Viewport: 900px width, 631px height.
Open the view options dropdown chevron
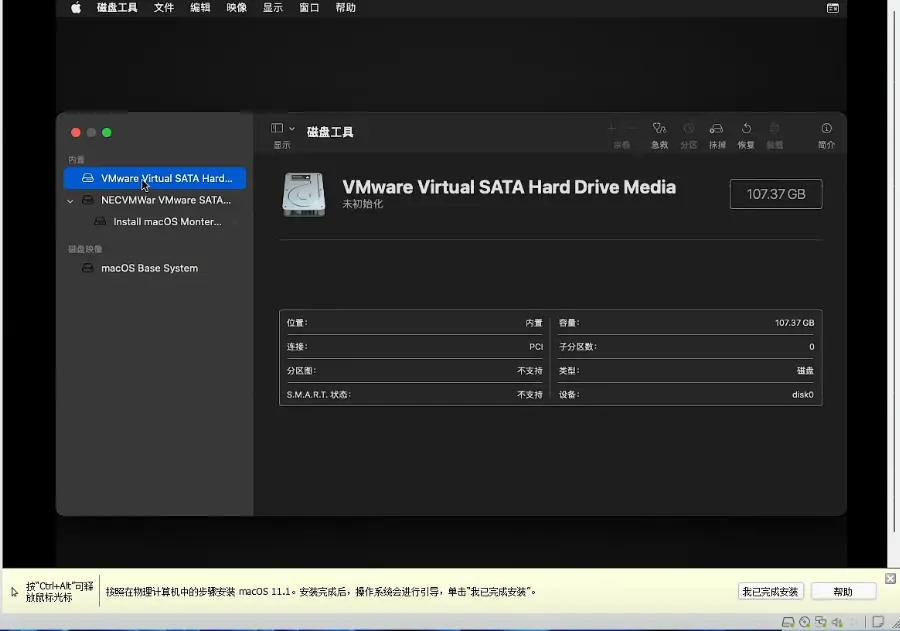pyautogui.click(x=292, y=129)
